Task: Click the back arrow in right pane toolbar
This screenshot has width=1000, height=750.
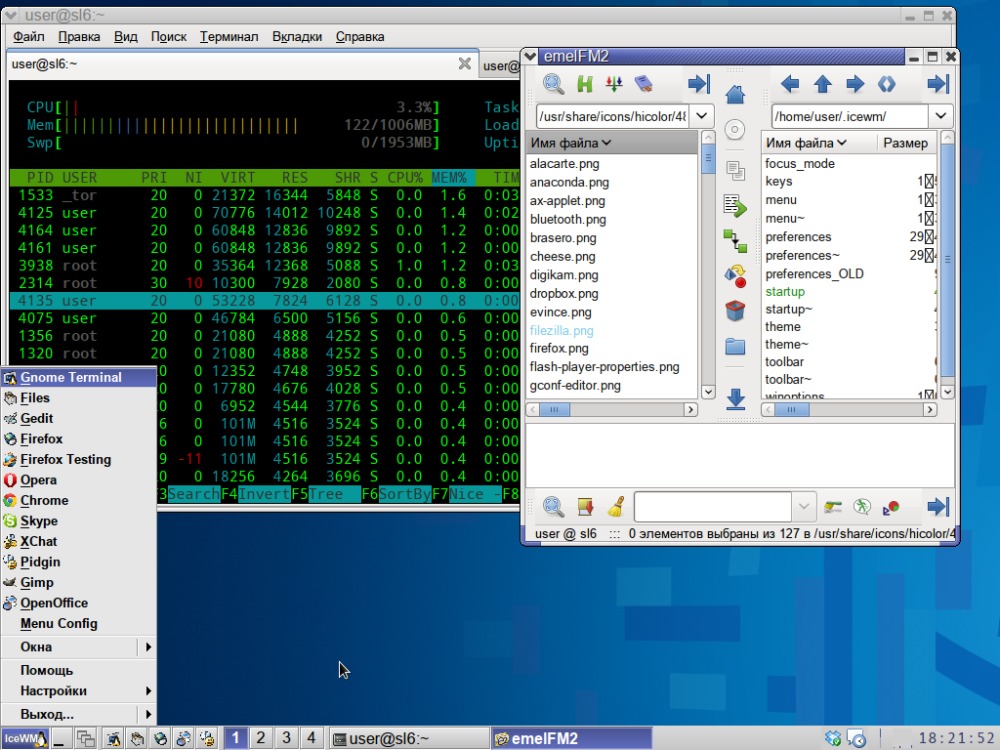Action: [789, 84]
